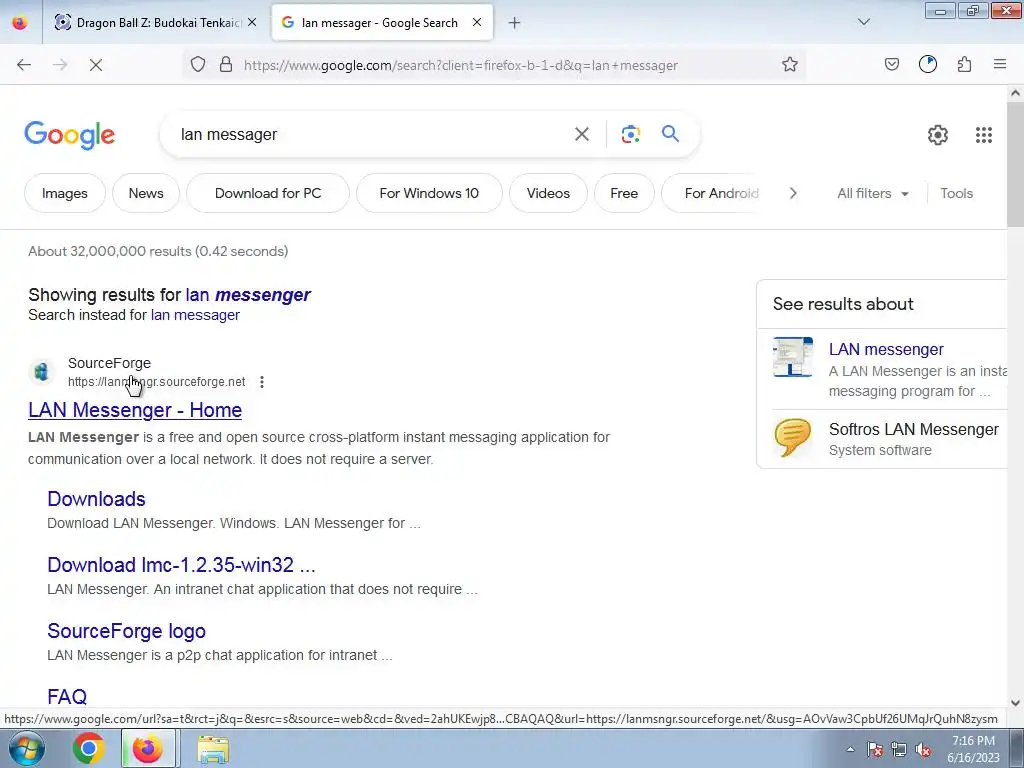
Task: Open the Firefox hamburger menu
Action: pos(1000,65)
